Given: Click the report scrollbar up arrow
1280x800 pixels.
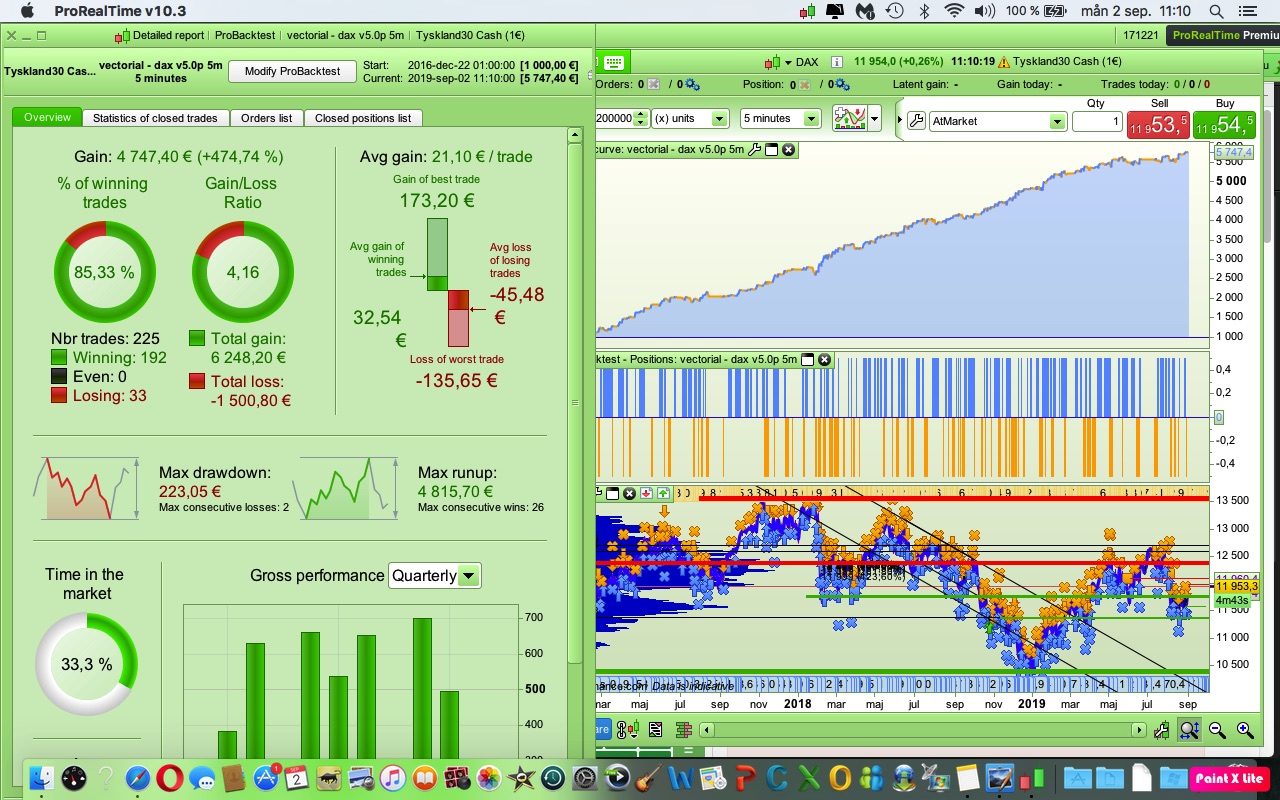Looking at the screenshot, I should click(575, 134).
